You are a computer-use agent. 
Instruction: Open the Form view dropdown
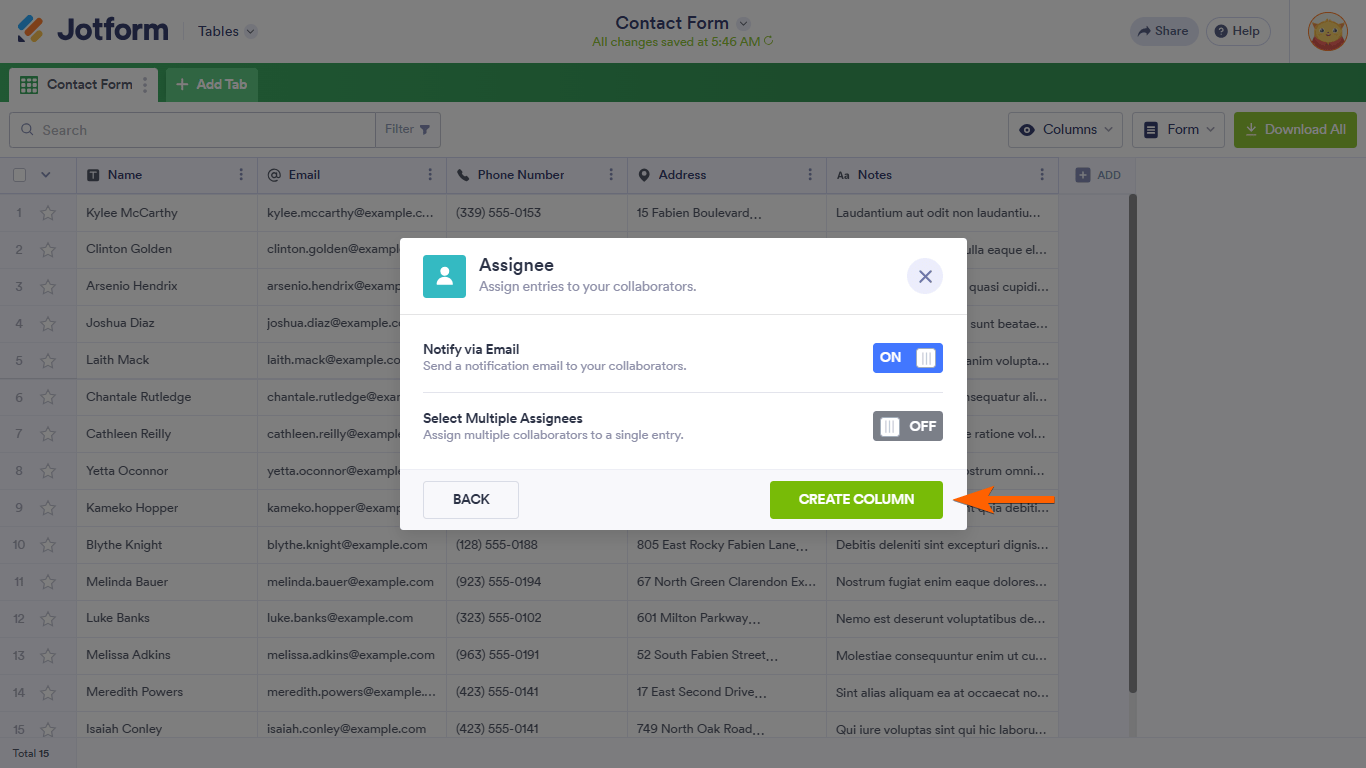pos(1178,130)
